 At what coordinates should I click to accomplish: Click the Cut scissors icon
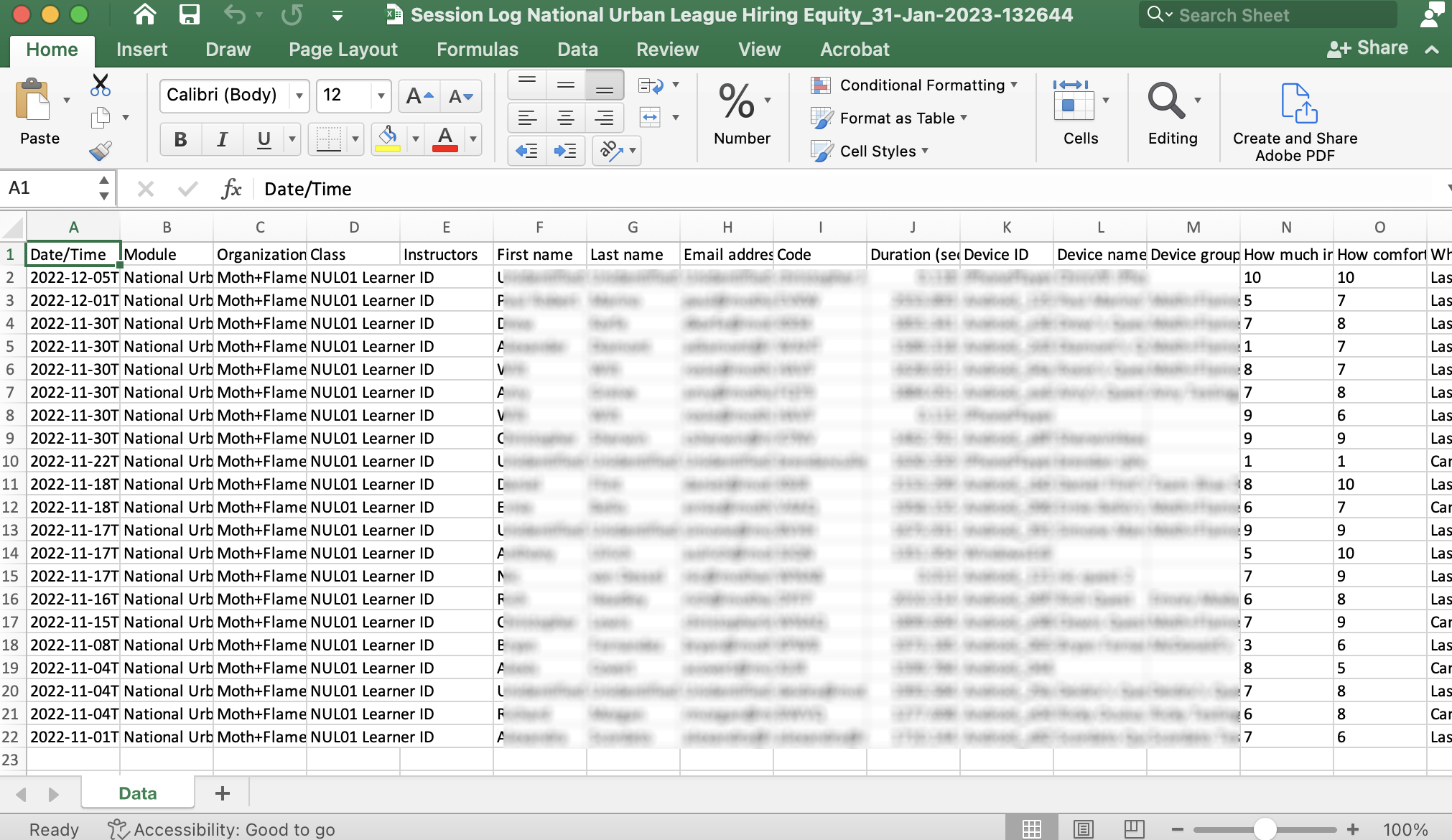[x=101, y=85]
